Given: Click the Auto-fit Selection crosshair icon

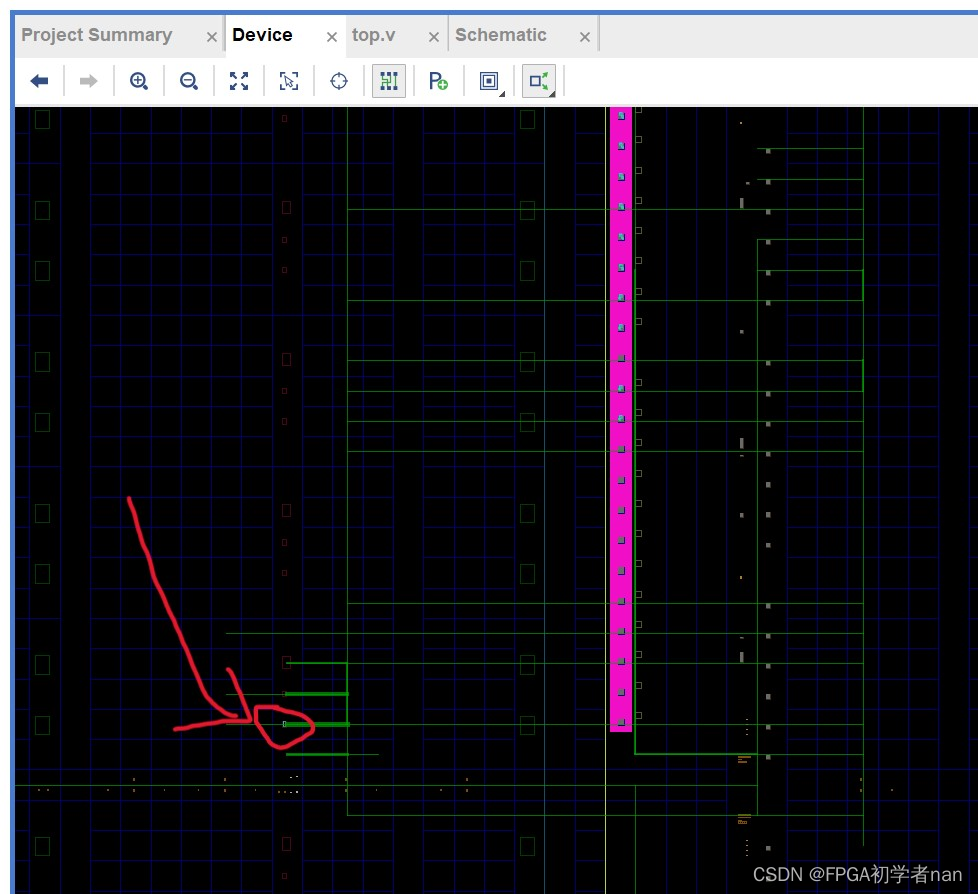Looking at the screenshot, I should point(338,81).
